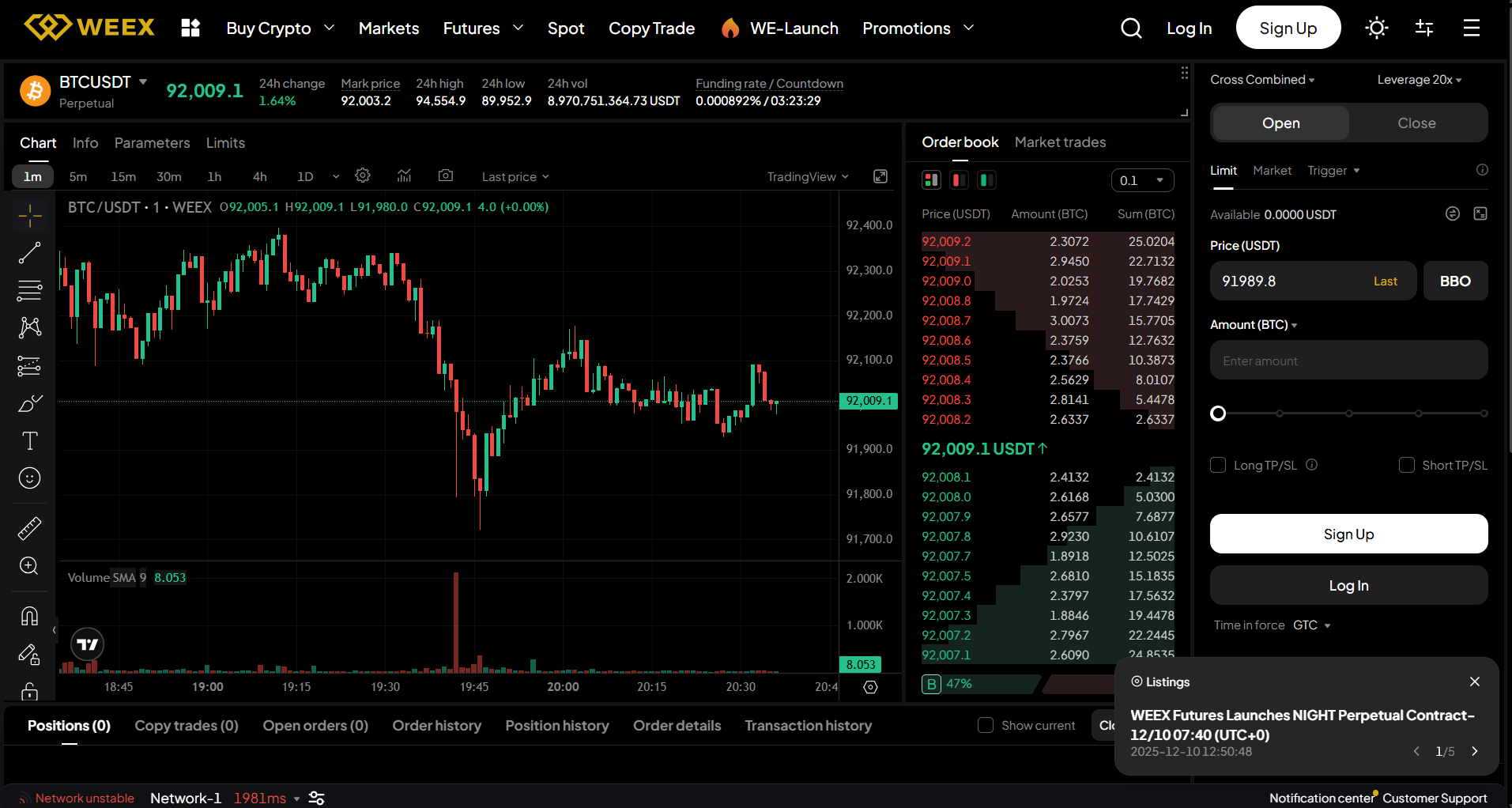This screenshot has height=808, width=1512.
Task: Open the Cross Combined margin dropdown
Action: click(1261, 79)
